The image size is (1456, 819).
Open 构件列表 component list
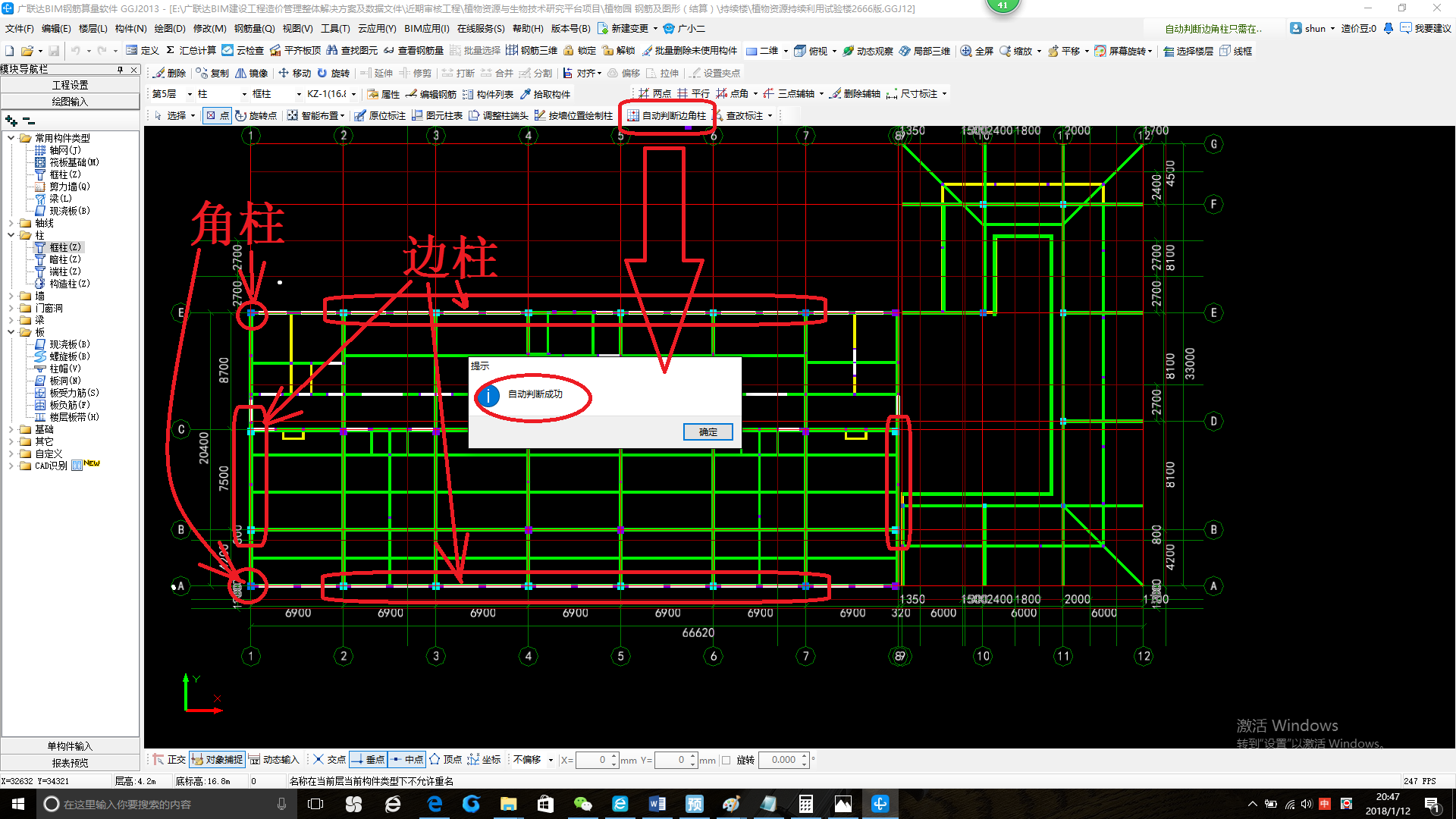[488, 94]
